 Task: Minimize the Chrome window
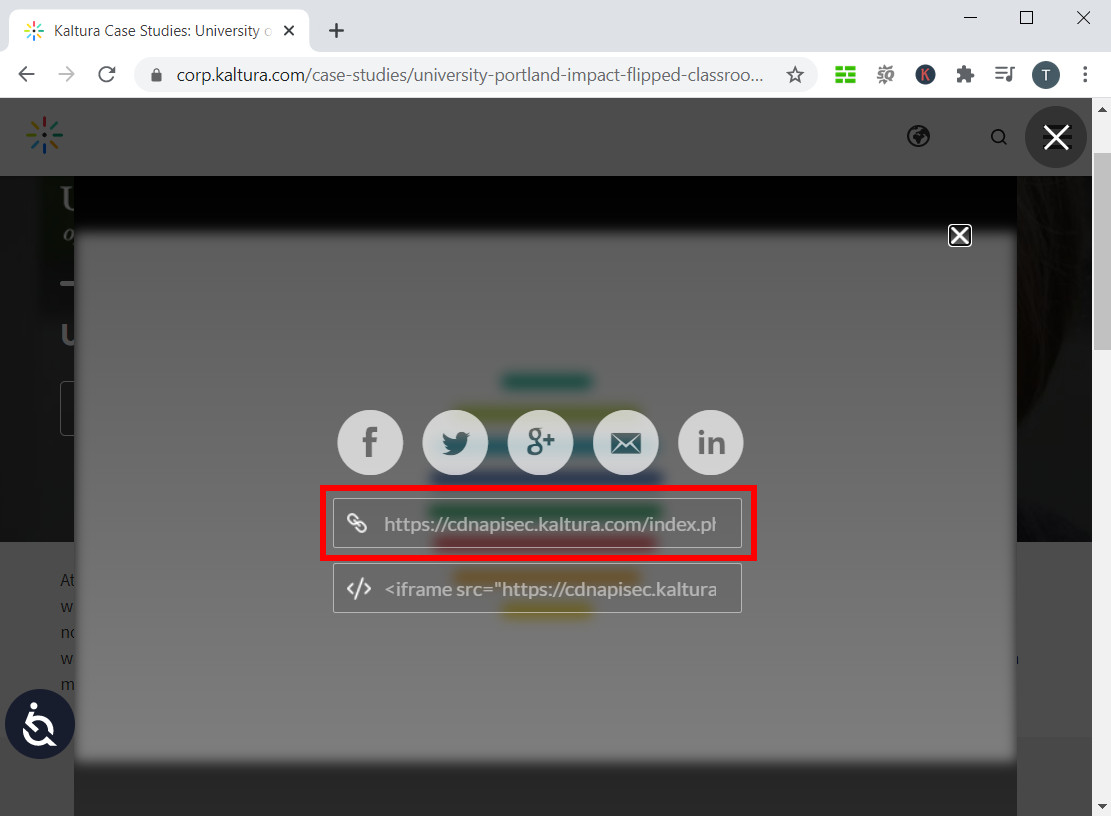tap(971, 18)
